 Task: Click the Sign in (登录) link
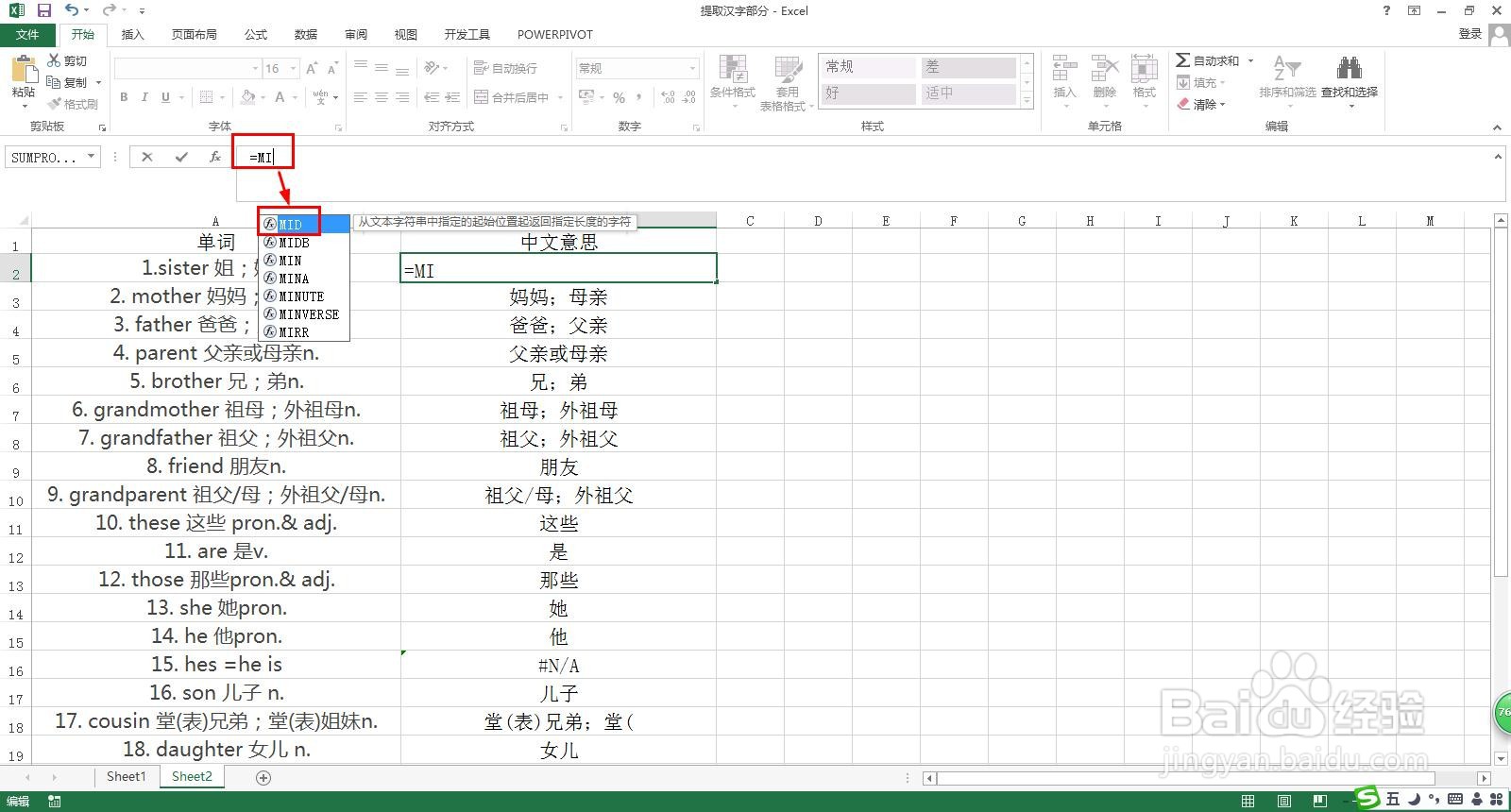(1470, 33)
